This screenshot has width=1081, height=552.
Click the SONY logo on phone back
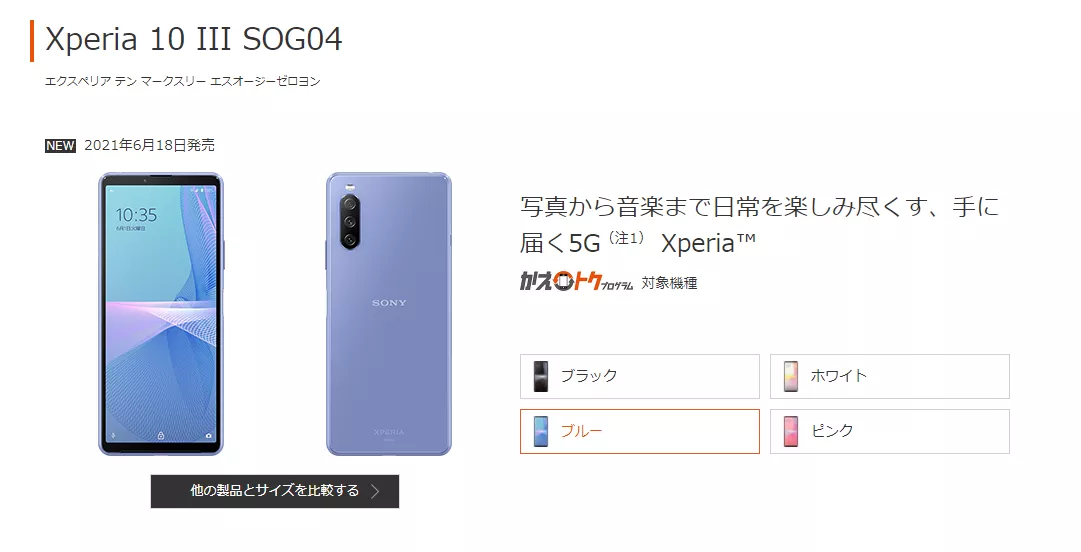(x=390, y=303)
